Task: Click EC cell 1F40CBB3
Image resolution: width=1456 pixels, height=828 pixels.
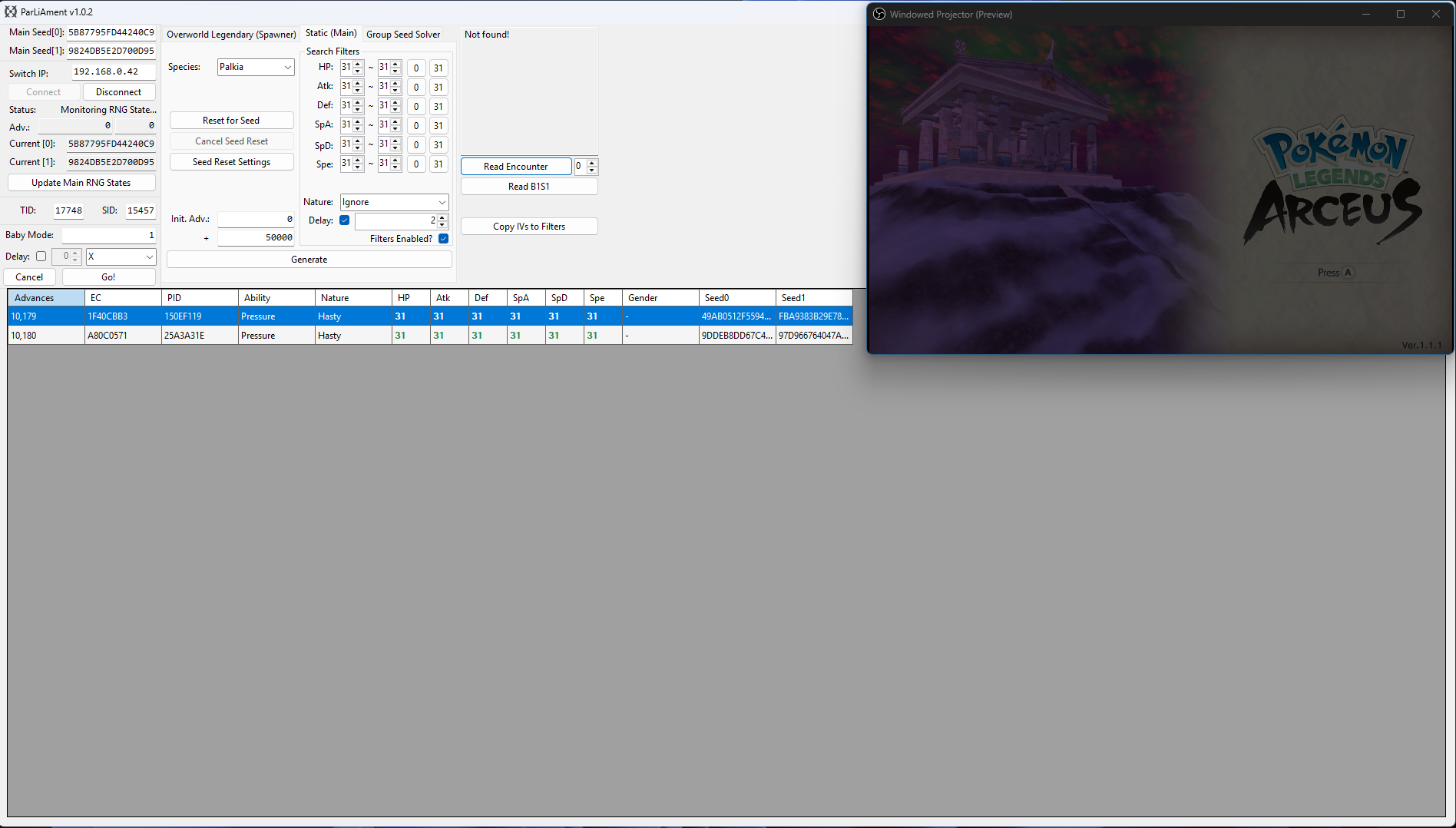Action: (x=123, y=316)
